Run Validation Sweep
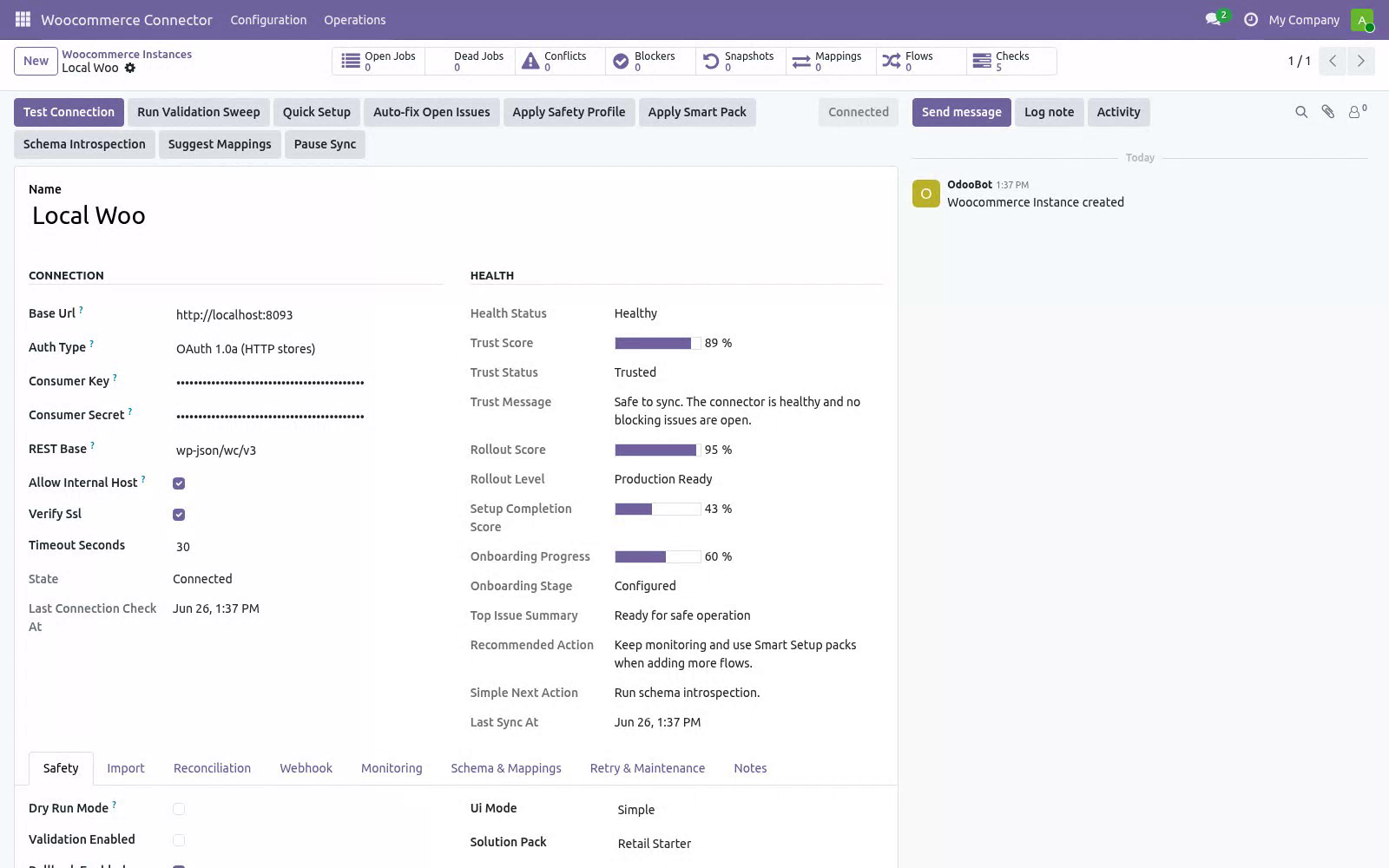The image size is (1389, 868). click(x=198, y=112)
